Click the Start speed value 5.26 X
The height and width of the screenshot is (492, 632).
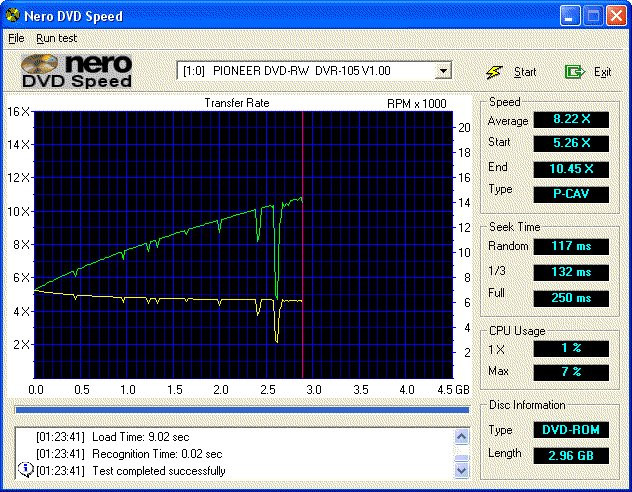pos(571,143)
